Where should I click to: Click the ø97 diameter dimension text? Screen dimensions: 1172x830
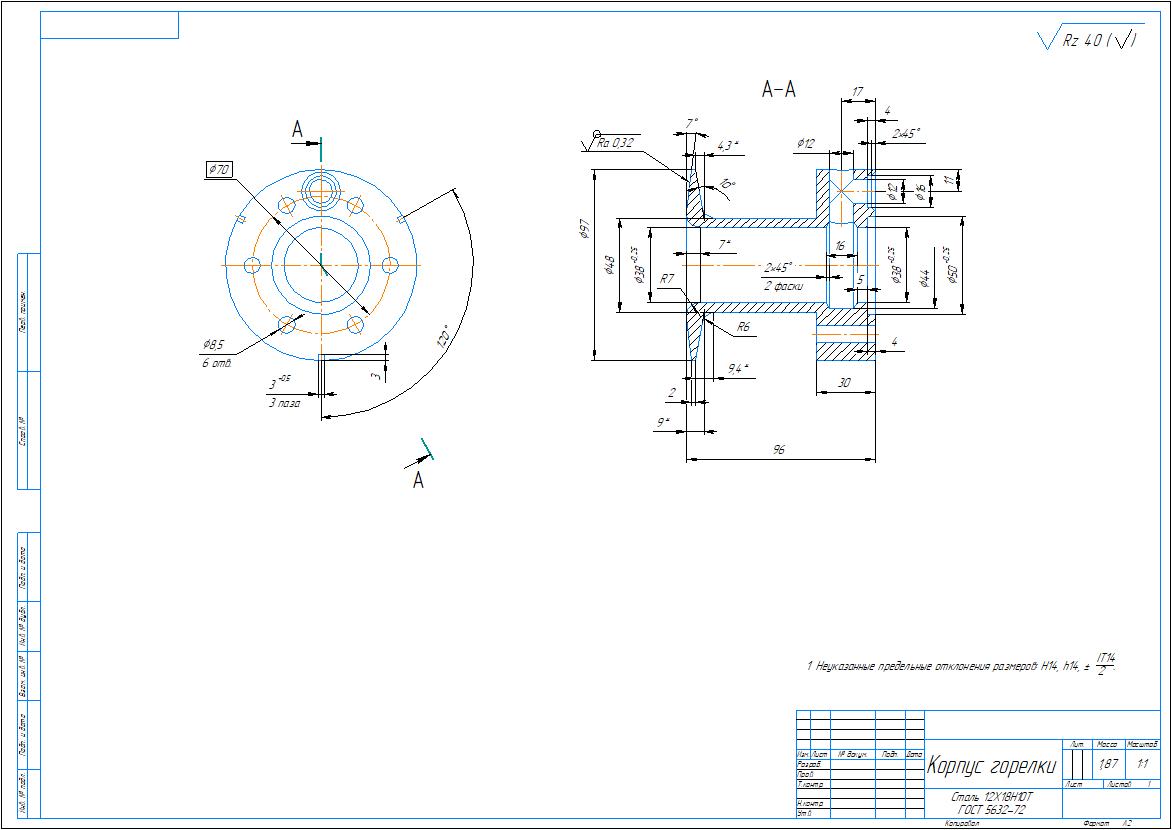tap(582, 231)
